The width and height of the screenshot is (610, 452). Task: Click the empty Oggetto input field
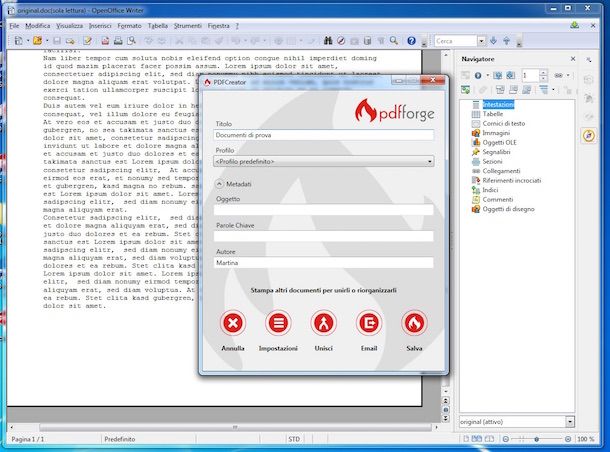[x=324, y=210]
